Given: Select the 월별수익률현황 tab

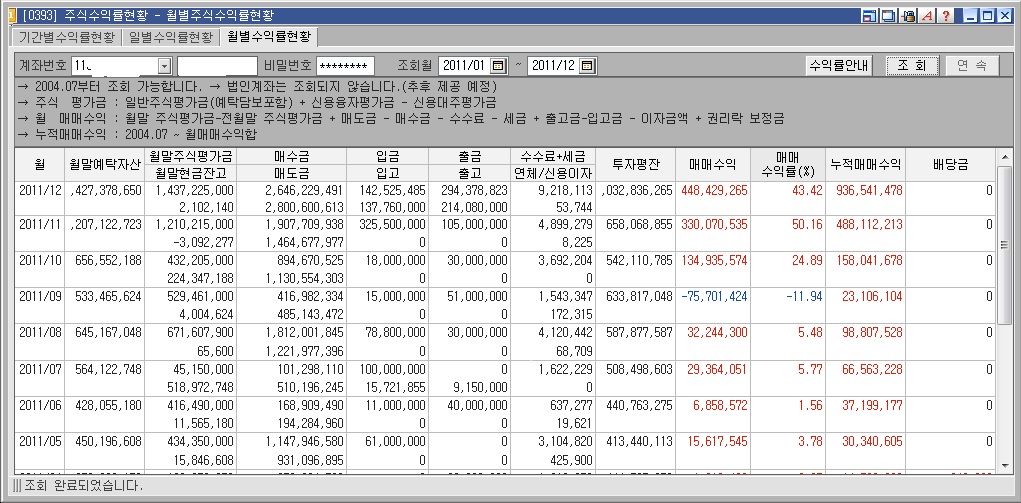Looking at the screenshot, I should click(x=268, y=36).
